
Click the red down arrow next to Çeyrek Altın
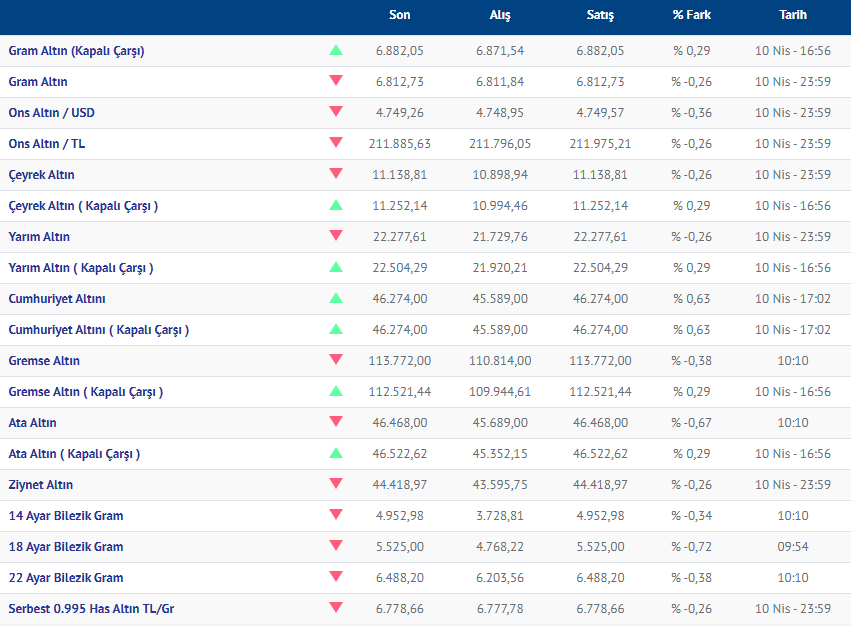(336, 174)
